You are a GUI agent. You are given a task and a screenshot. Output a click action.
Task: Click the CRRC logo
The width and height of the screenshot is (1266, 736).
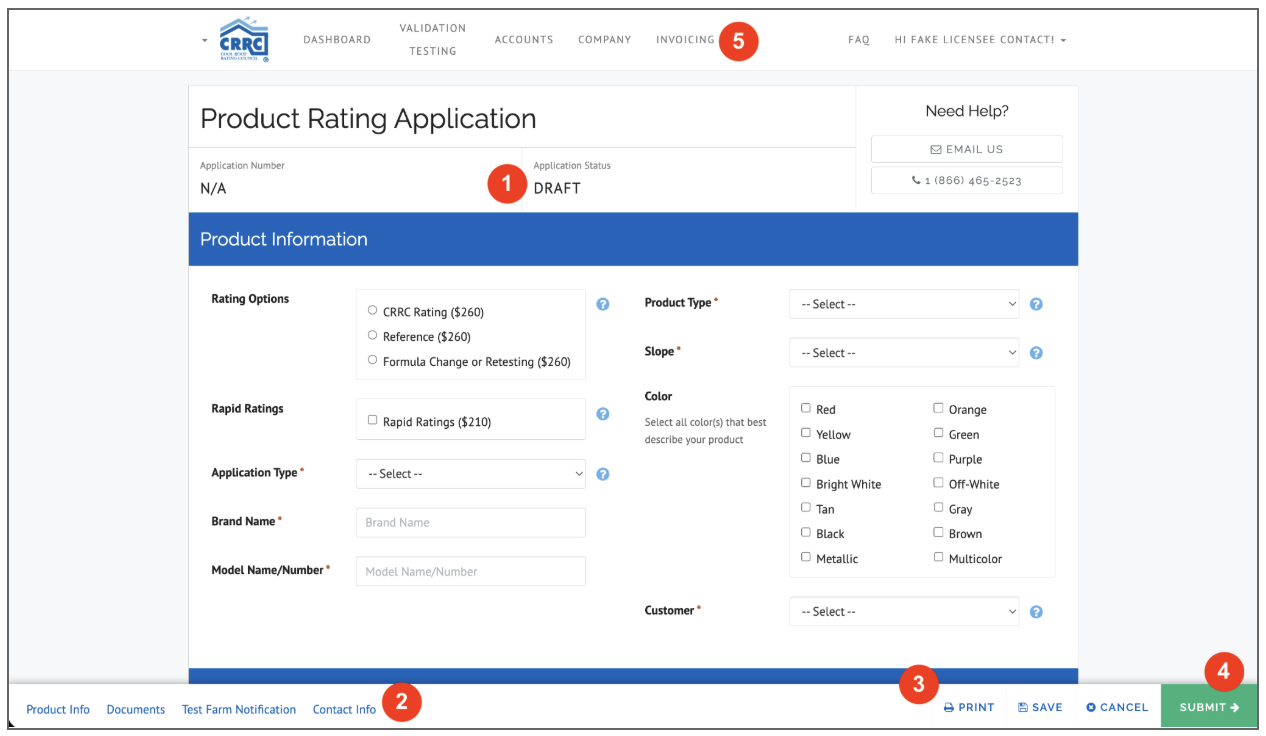coord(244,40)
